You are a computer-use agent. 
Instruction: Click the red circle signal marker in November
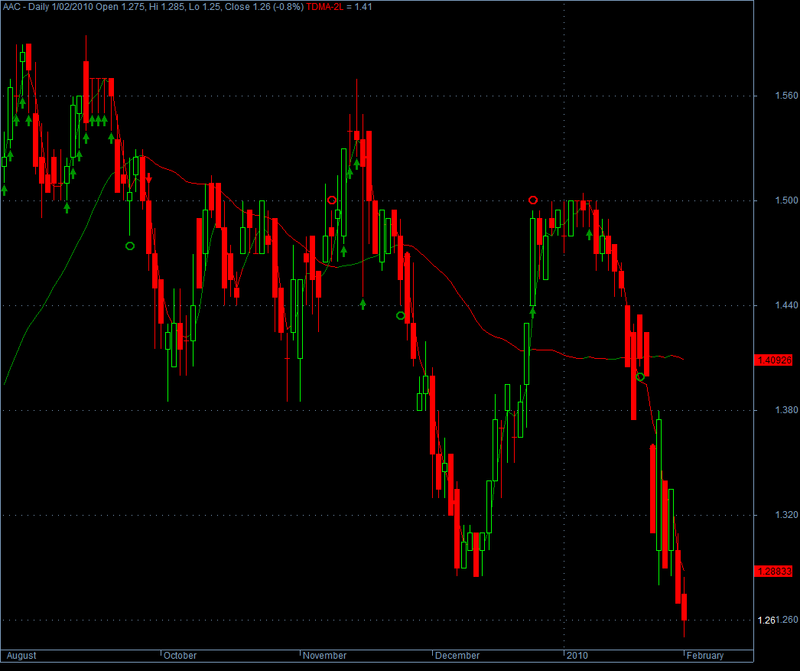point(332,200)
